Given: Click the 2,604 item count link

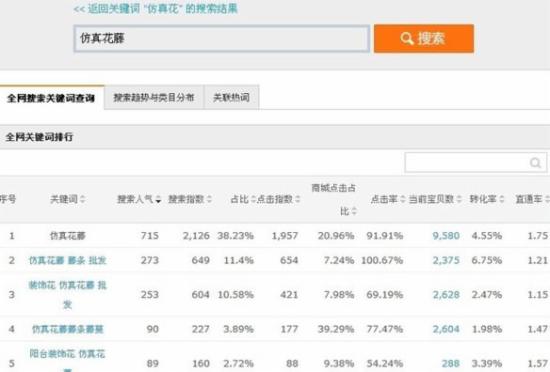Looking at the screenshot, I should coord(446,329).
